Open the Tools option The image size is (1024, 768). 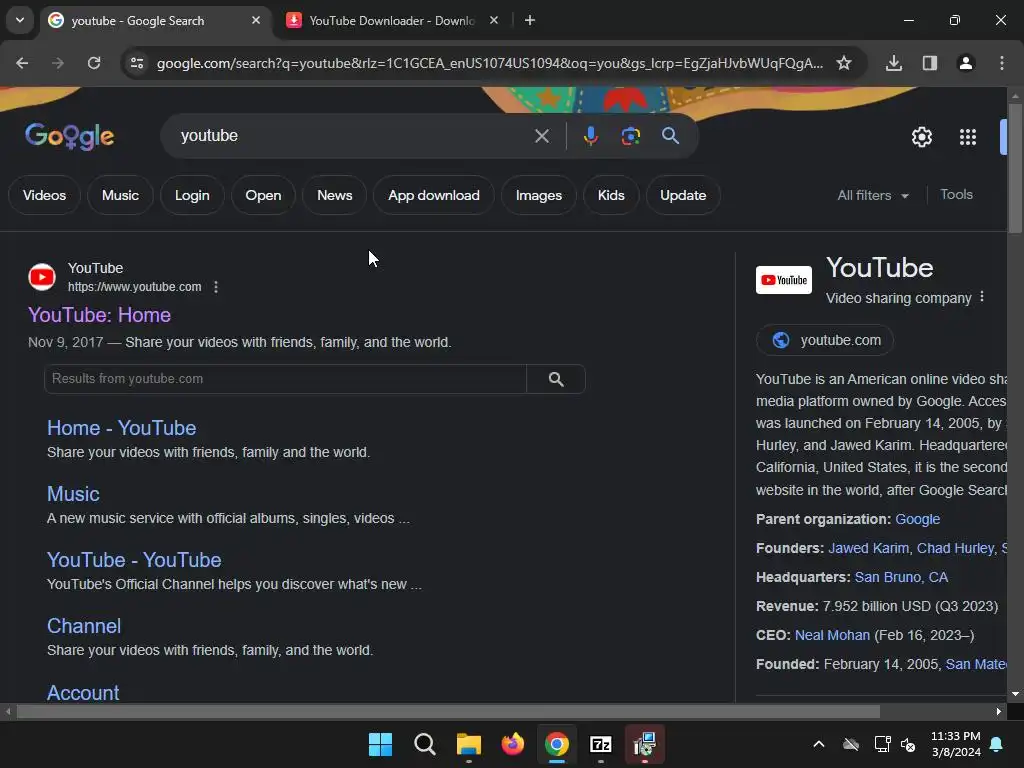[956, 195]
